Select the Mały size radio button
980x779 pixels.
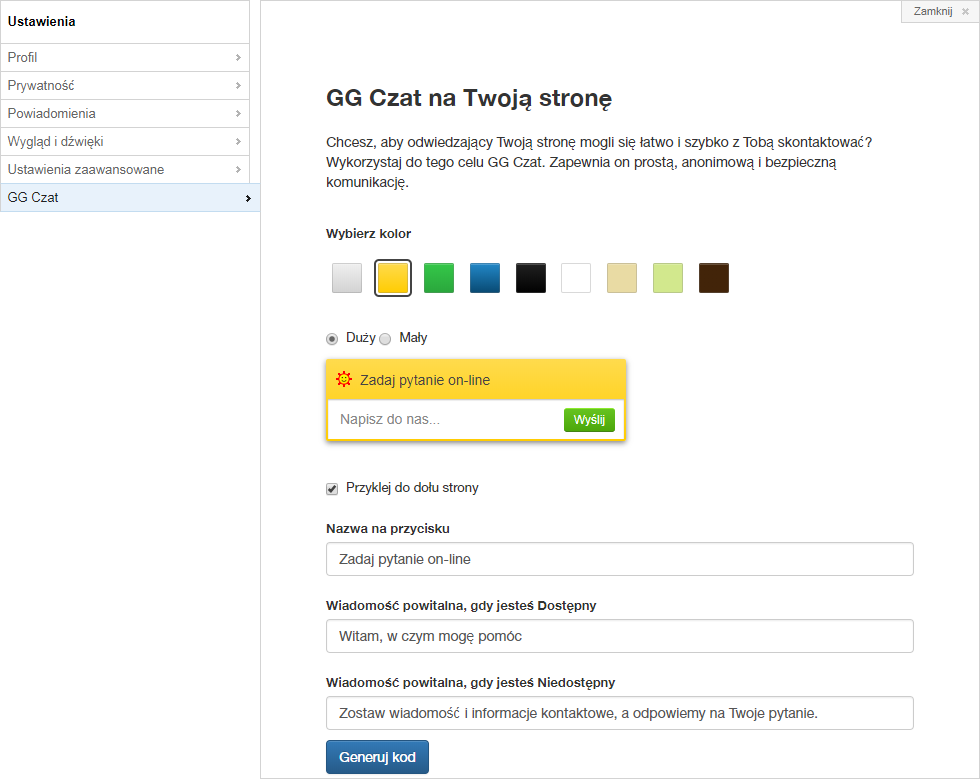click(x=385, y=339)
